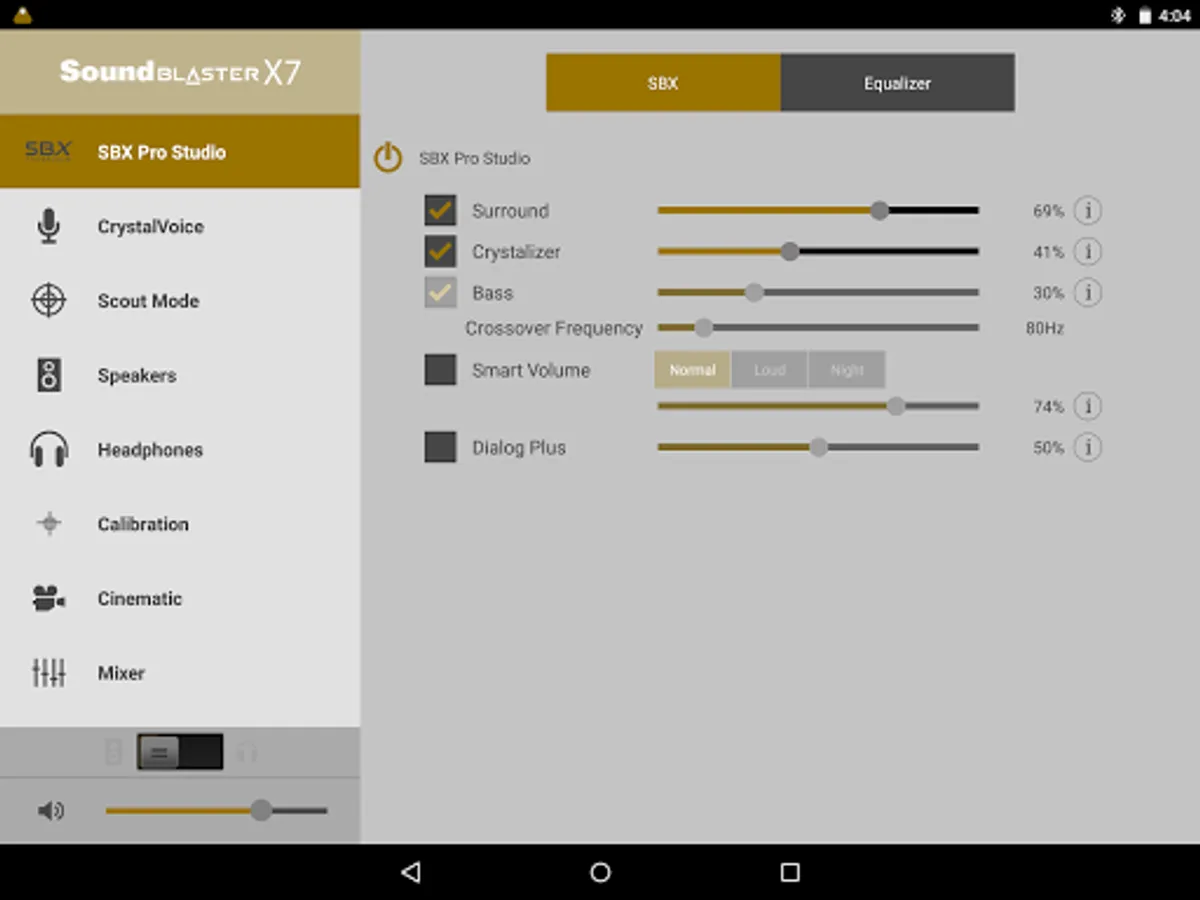Open SBX Pro Studio menu item
Viewport: 1200px width, 900px height.
(180, 152)
